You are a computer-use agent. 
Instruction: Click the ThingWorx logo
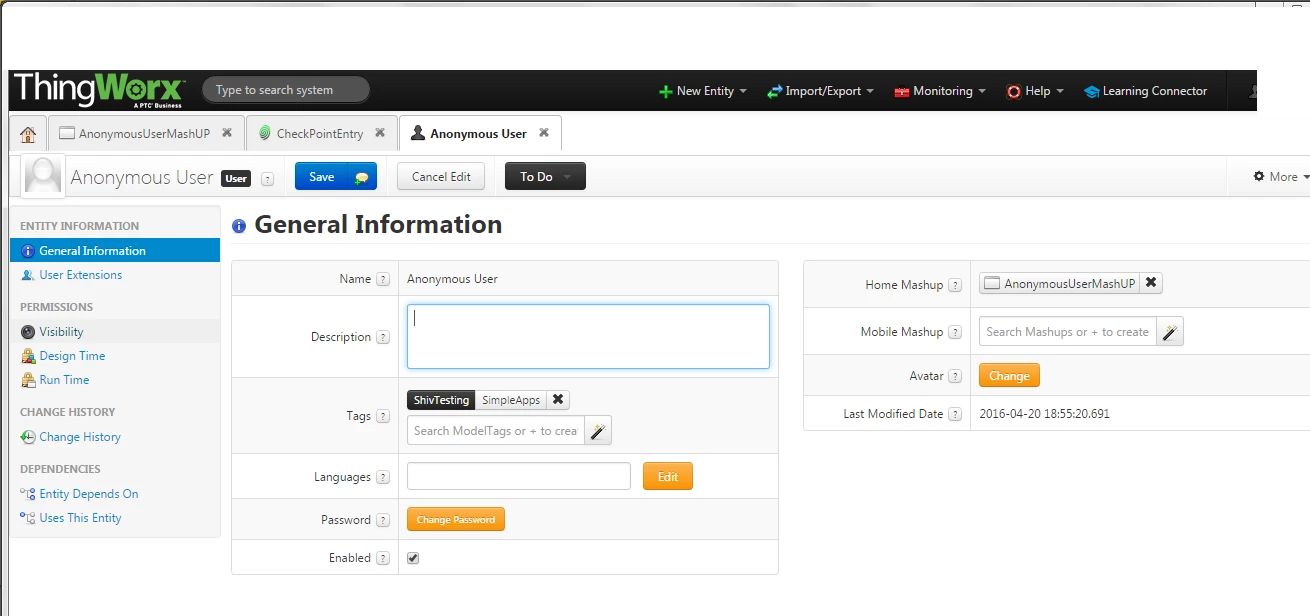click(x=98, y=90)
